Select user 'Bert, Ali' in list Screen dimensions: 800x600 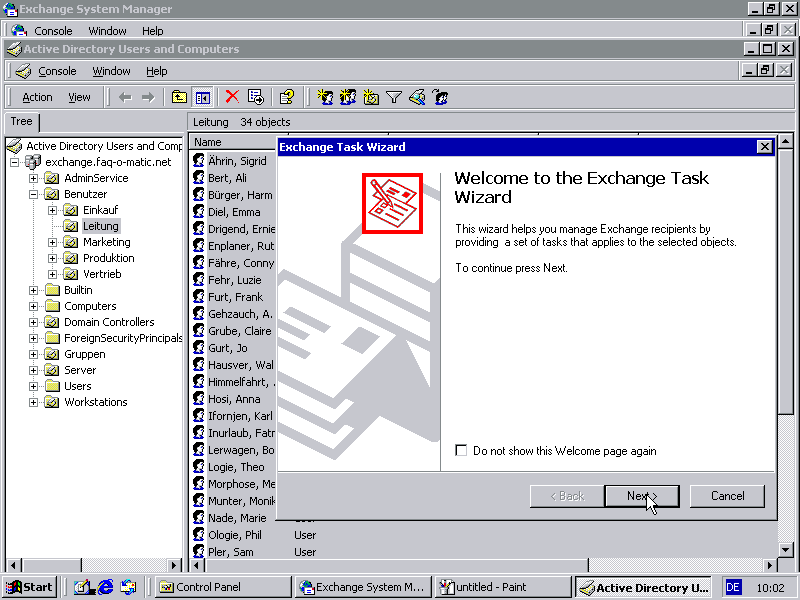227,178
